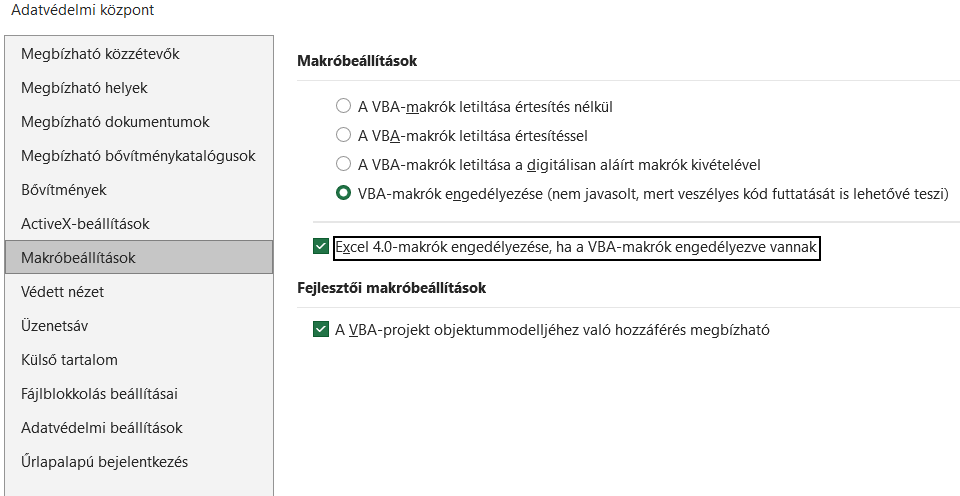The image size is (960, 496).
Task: Show the Védett nézet settings
Action: pyautogui.click(x=62, y=292)
